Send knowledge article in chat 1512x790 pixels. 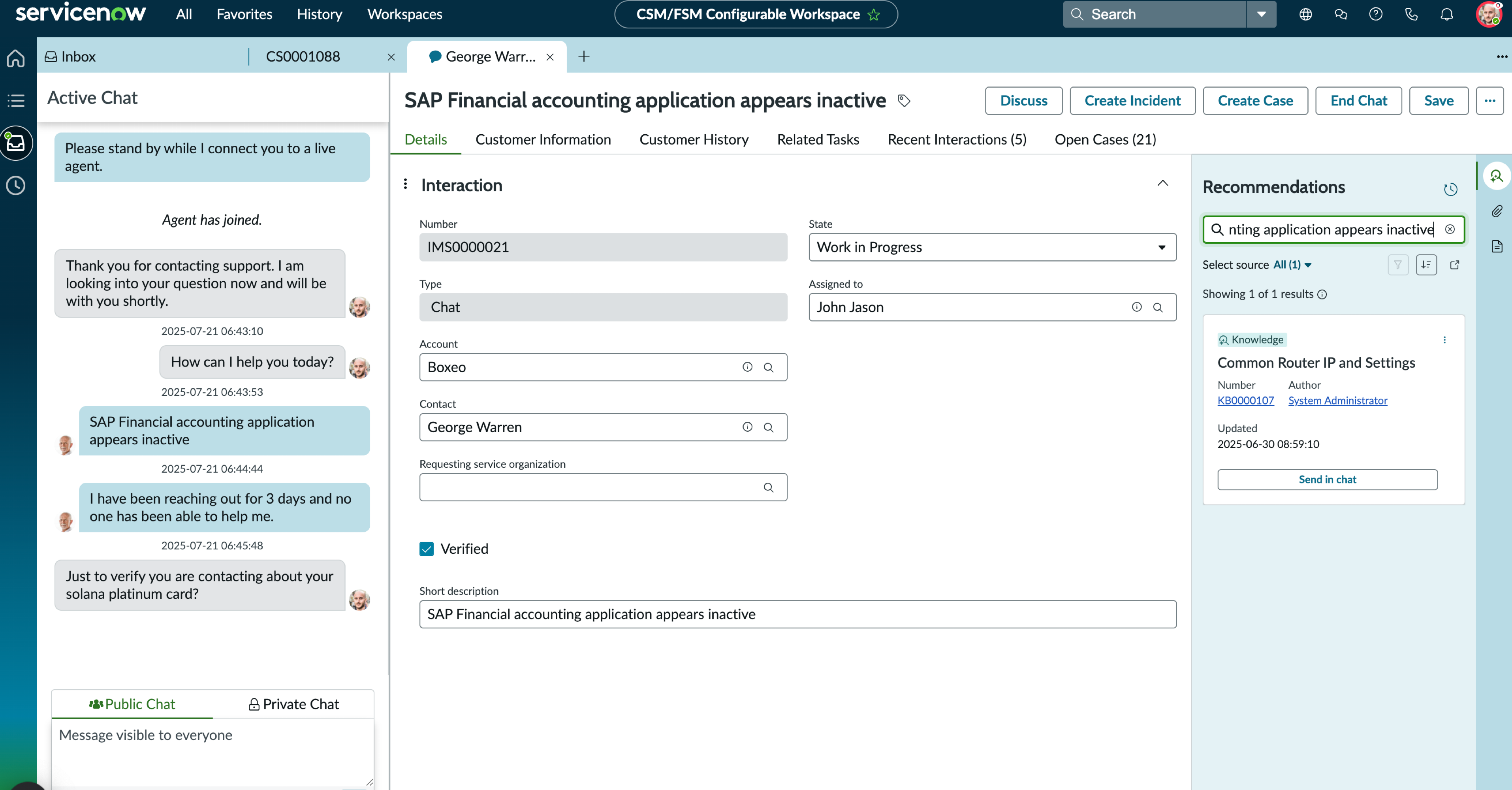point(1327,480)
